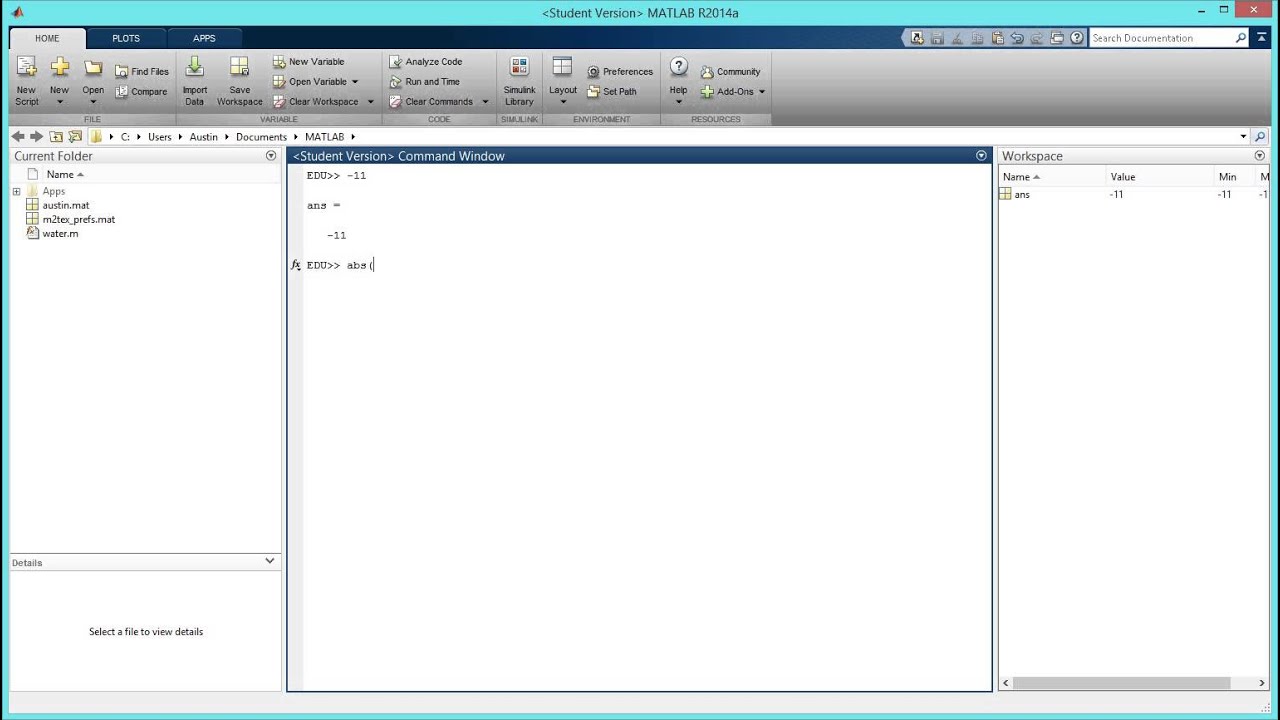
Task: Click the Switch Windows quick access icon
Action: 1057,38
